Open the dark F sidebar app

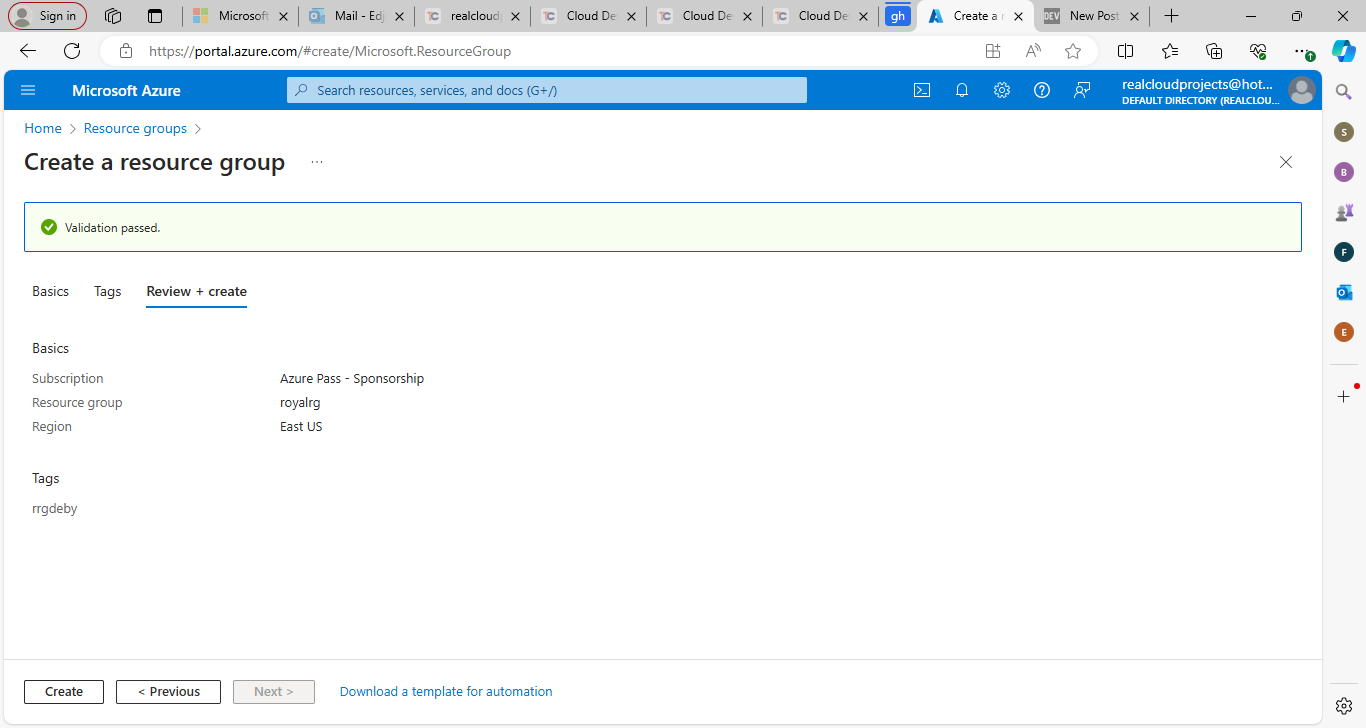coord(1344,252)
